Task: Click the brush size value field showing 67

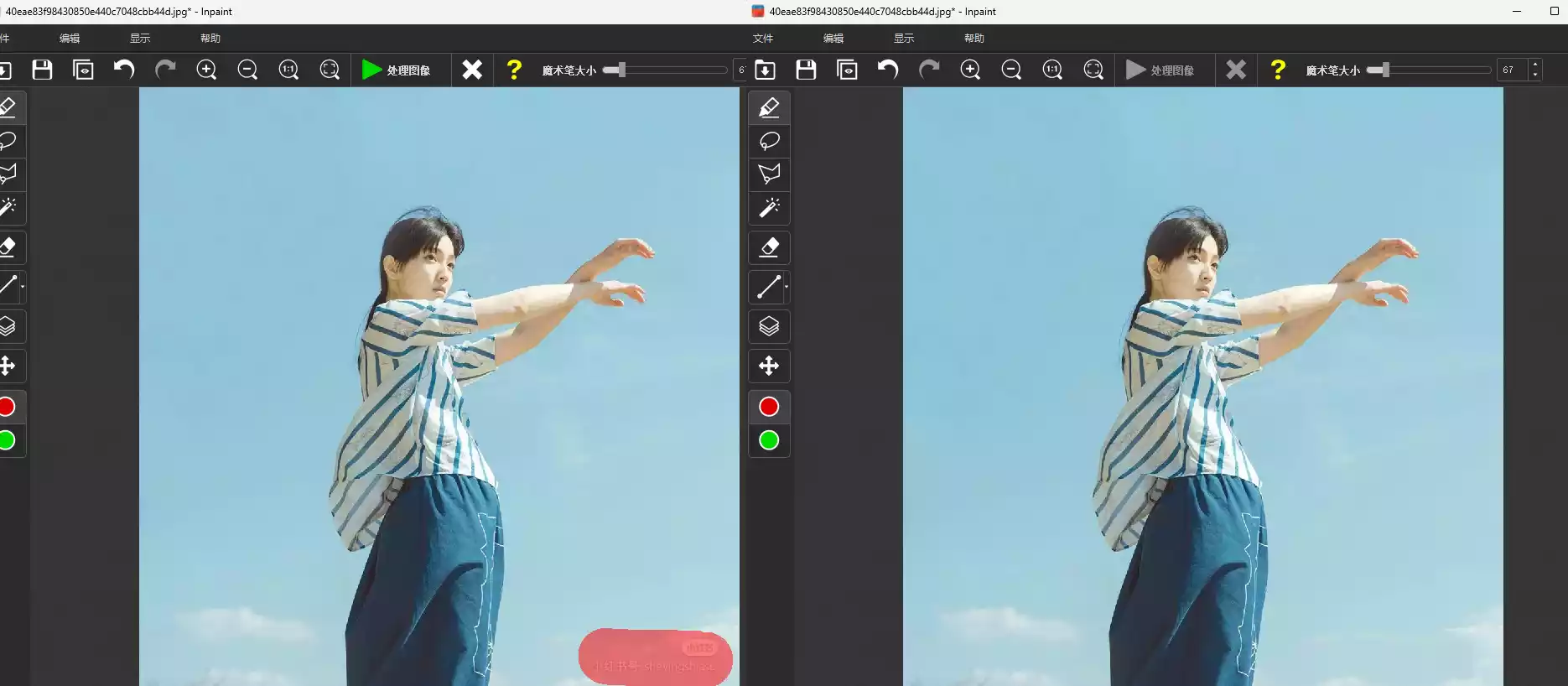Action: (x=1512, y=70)
